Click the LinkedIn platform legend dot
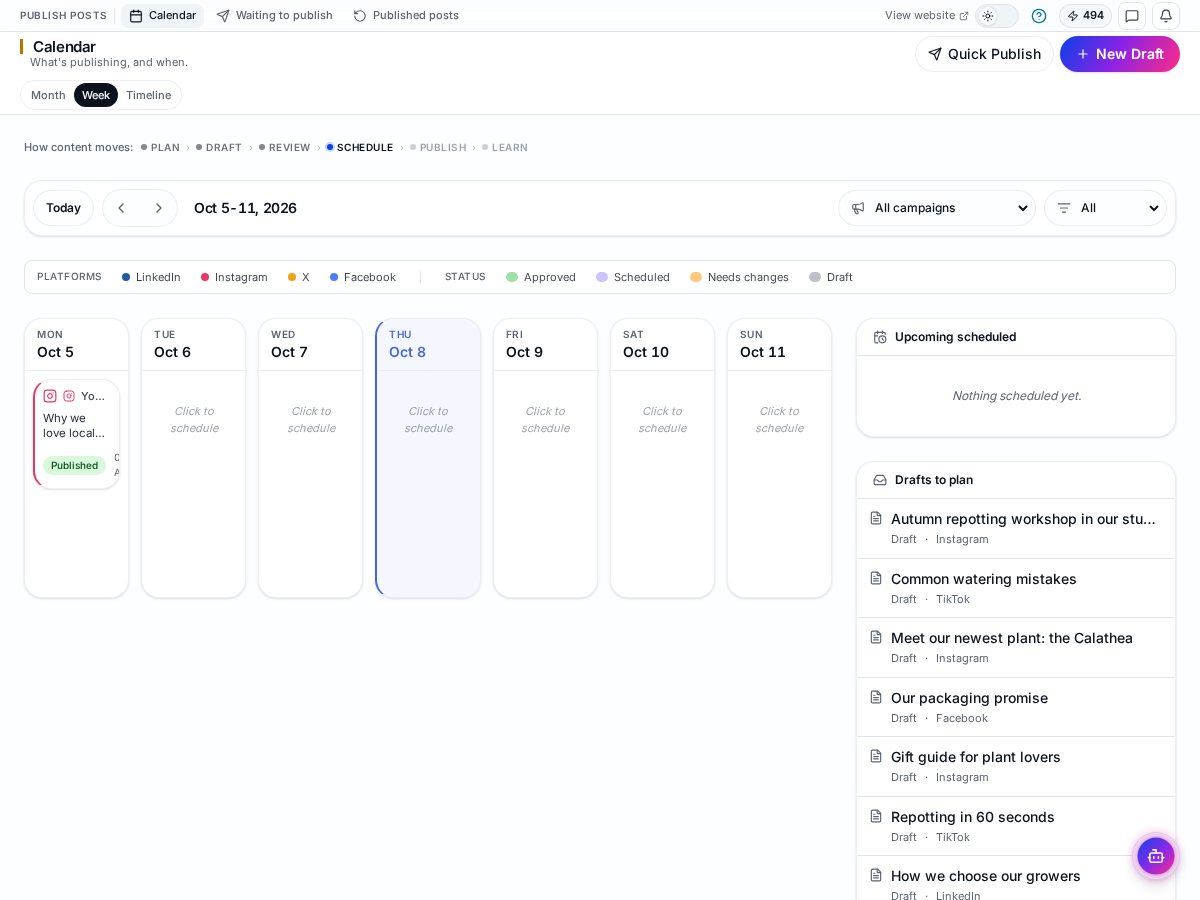1200x900 pixels. [126, 277]
